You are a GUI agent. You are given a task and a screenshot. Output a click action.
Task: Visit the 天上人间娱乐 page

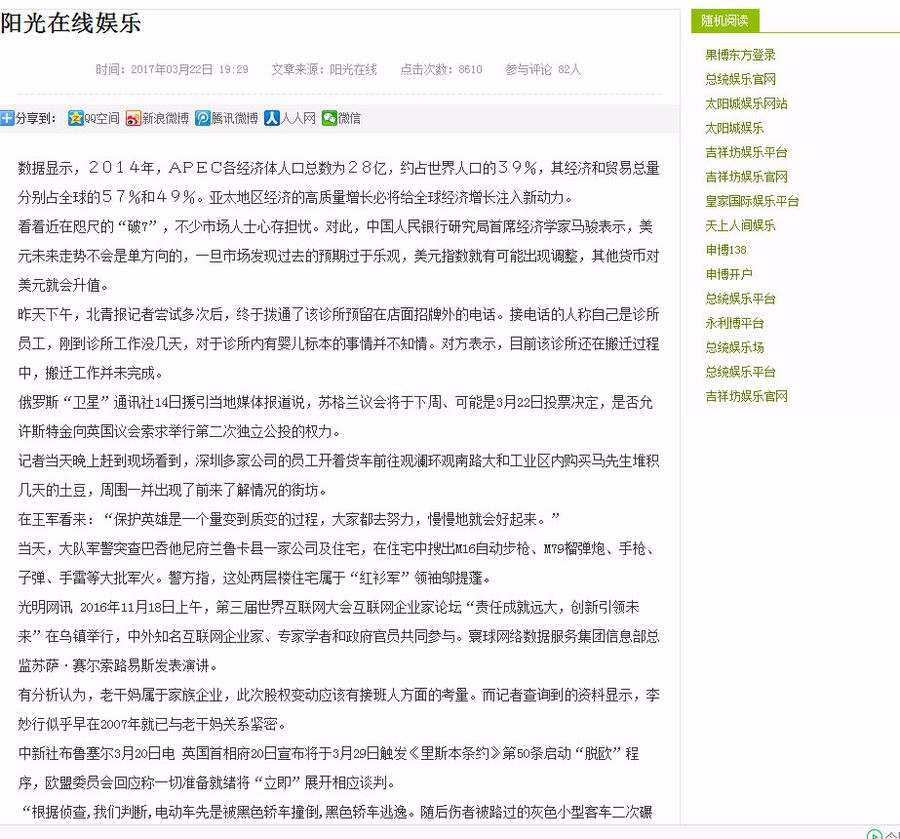coord(740,226)
